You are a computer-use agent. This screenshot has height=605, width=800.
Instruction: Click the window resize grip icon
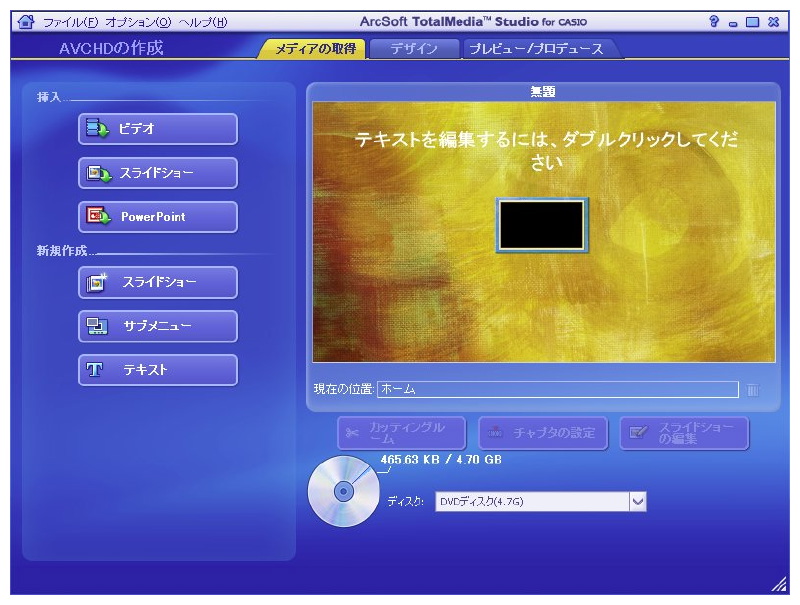(x=779, y=584)
